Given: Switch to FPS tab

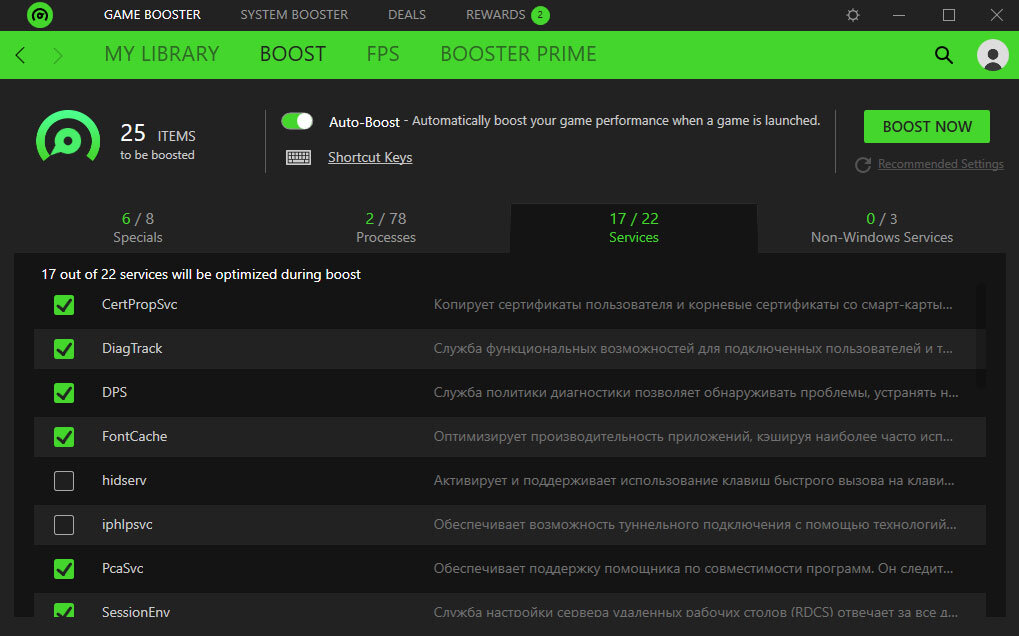Looking at the screenshot, I should click(x=383, y=54).
